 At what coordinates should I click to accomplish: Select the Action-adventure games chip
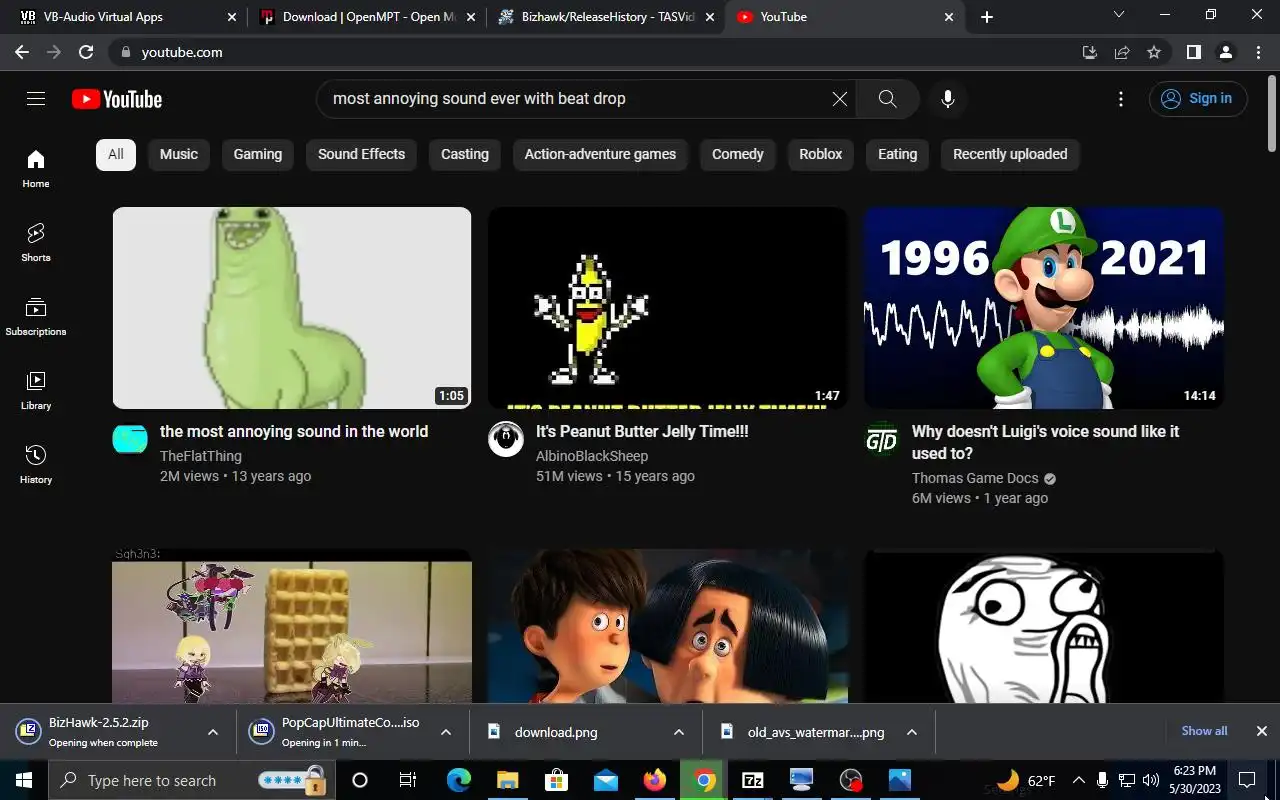click(x=600, y=154)
